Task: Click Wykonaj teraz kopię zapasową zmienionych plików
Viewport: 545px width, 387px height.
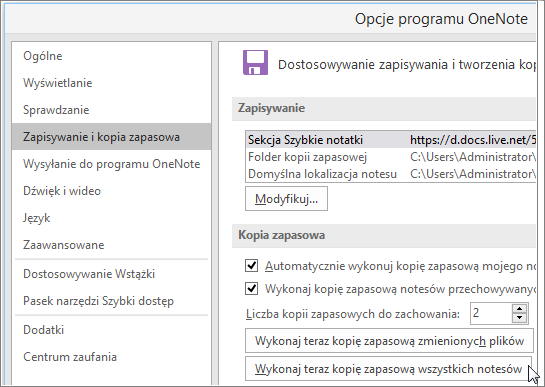Action: [x=389, y=341]
